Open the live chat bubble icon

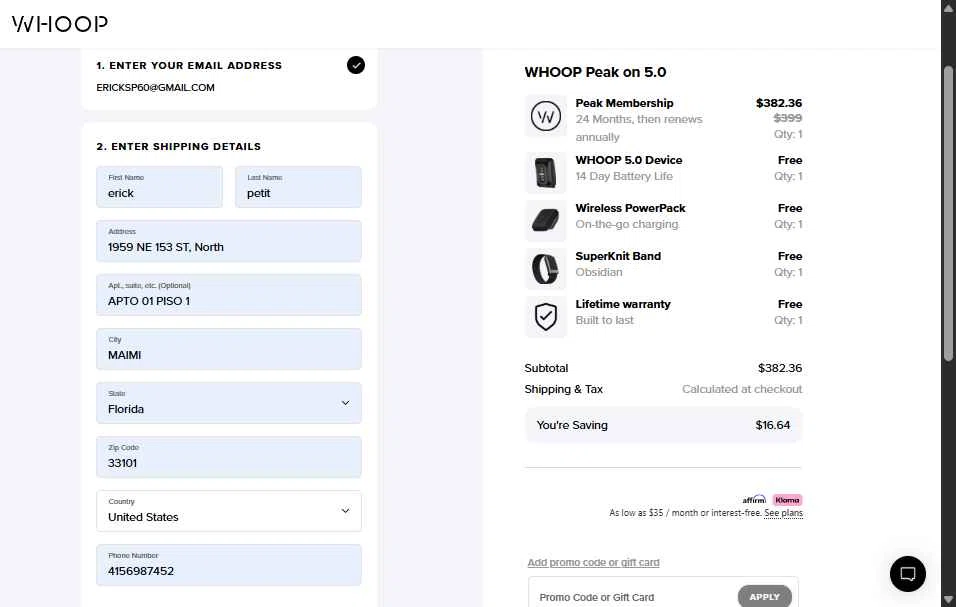(x=907, y=573)
